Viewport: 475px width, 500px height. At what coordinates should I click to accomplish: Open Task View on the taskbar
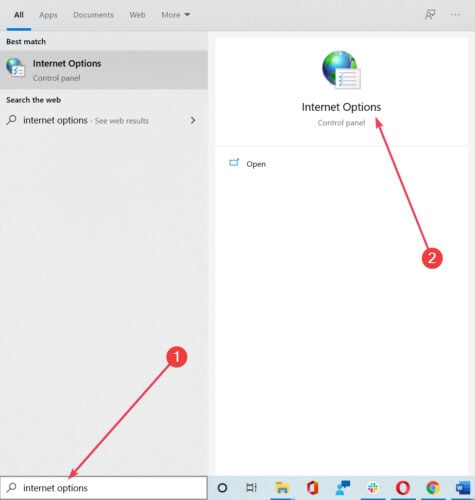tap(251, 488)
